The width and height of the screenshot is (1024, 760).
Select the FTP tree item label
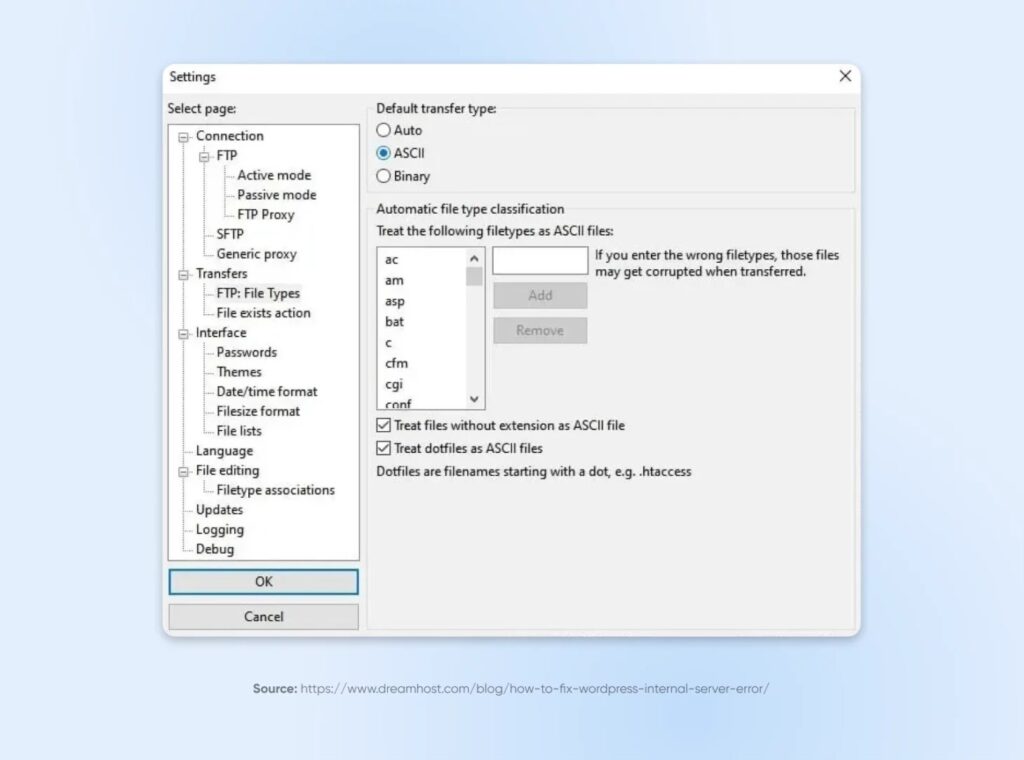point(227,155)
